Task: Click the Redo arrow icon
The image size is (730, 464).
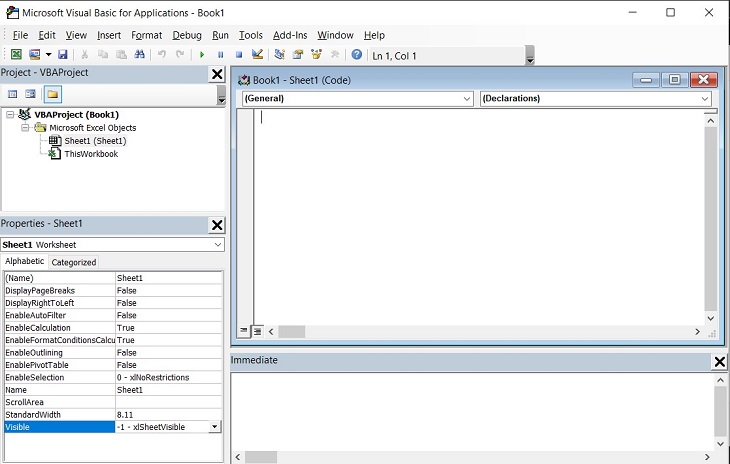Action: (180, 54)
